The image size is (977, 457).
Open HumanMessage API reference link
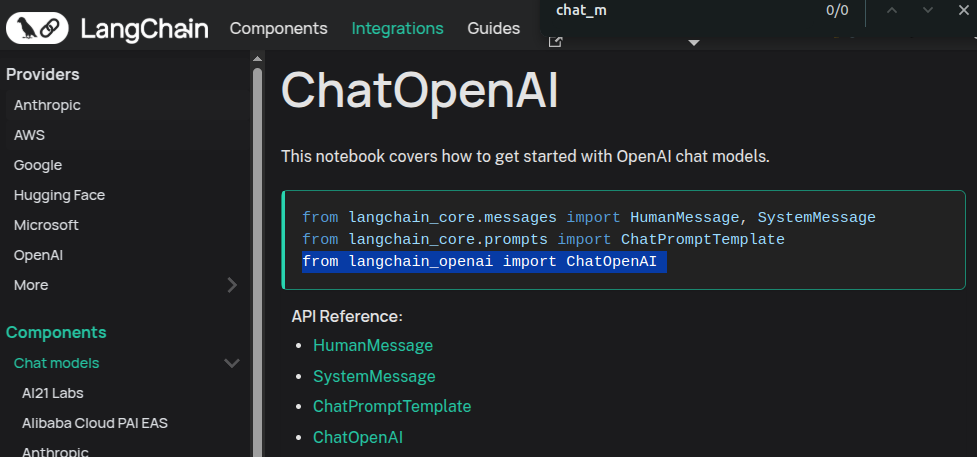tap(373, 345)
